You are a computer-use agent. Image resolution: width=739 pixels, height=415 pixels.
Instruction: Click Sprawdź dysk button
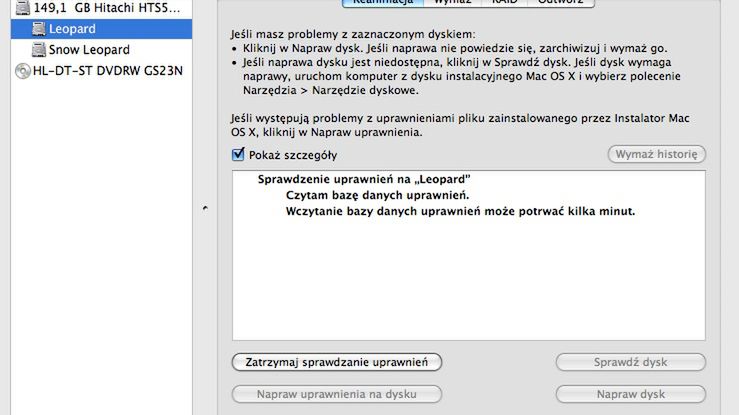[631, 362]
